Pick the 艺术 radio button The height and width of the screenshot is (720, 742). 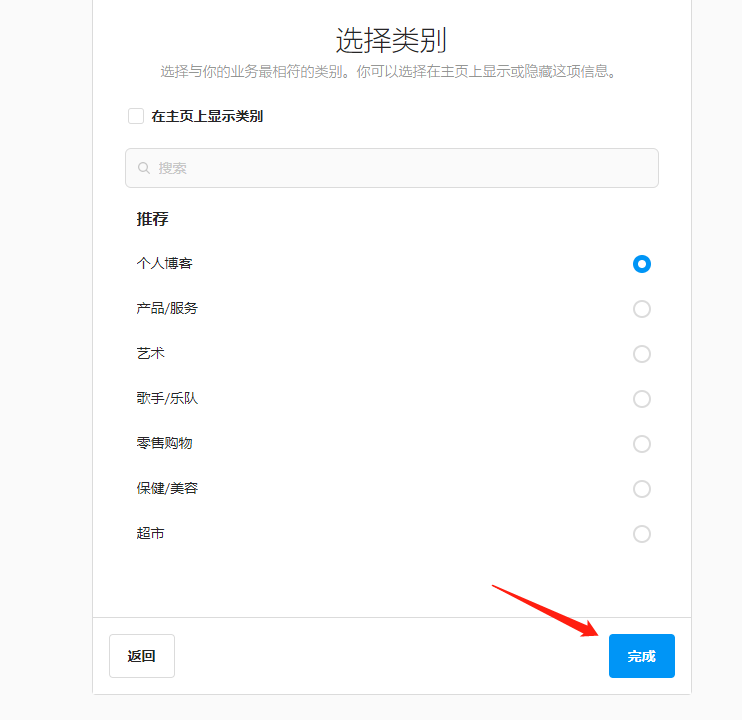(x=642, y=354)
